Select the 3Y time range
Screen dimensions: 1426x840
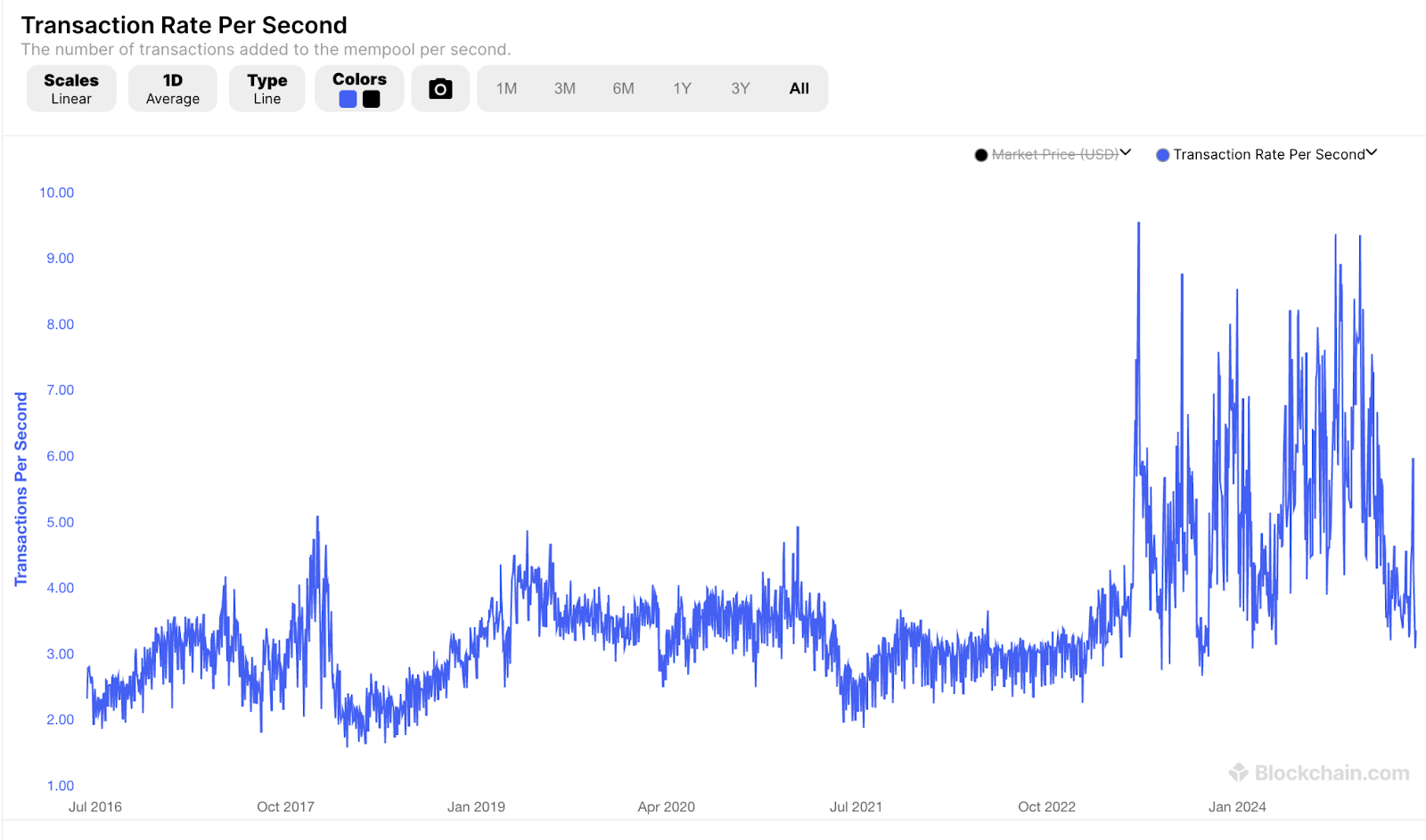point(741,88)
